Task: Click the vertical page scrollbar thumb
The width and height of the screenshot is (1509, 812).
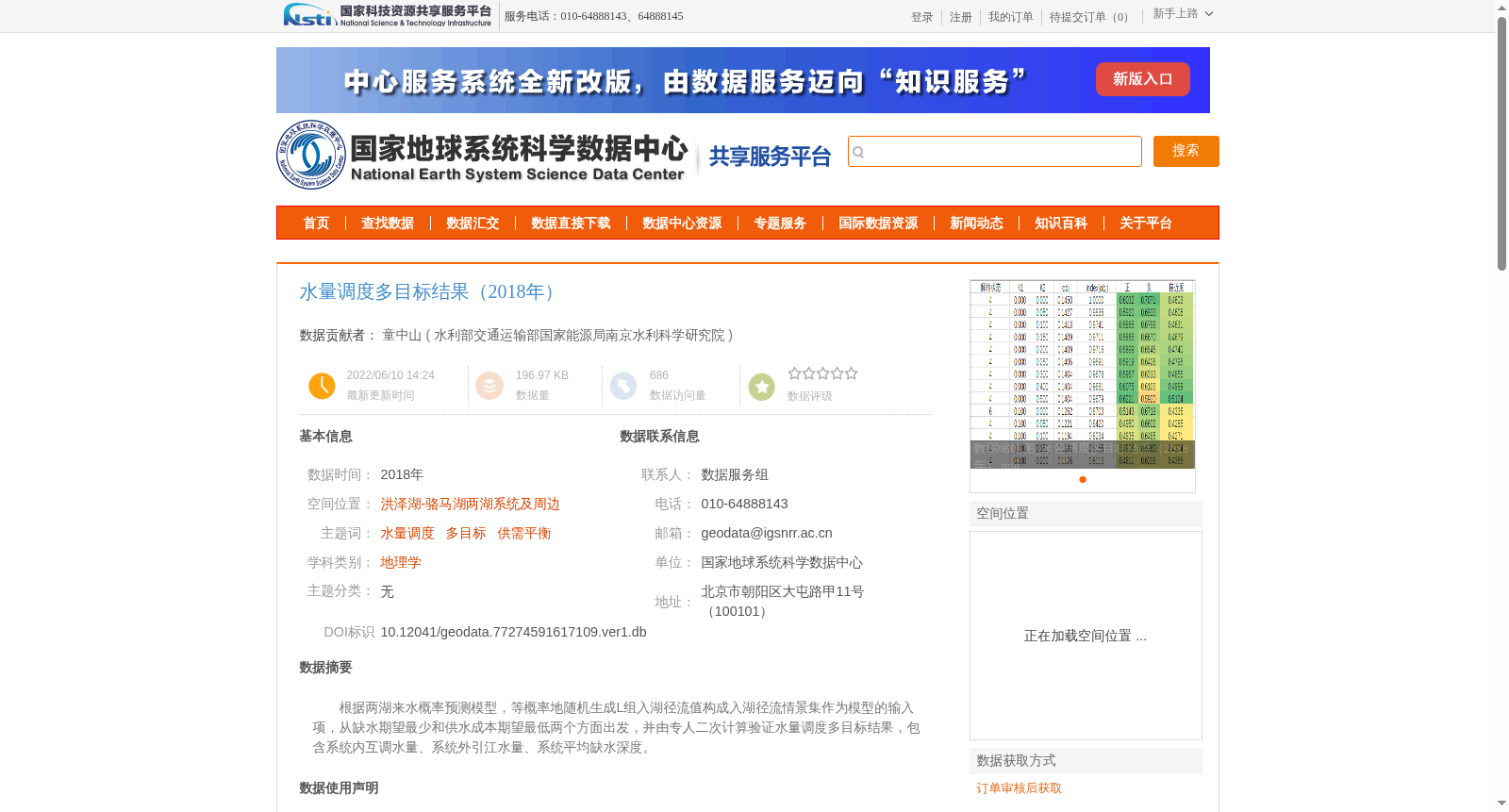Action: (x=1501, y=142)
